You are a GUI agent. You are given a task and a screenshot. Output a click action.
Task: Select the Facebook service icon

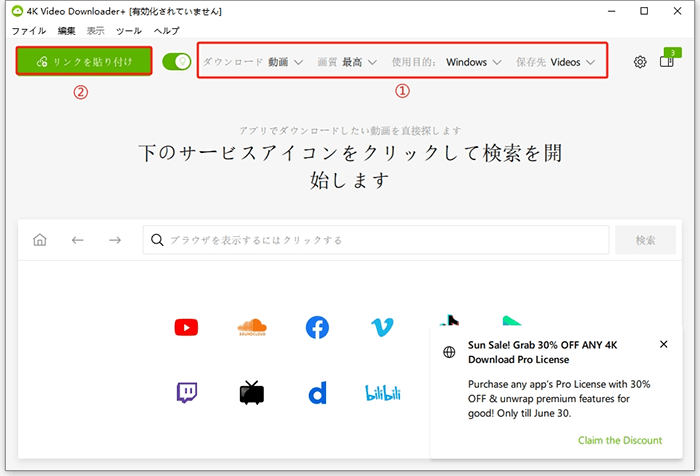(x=317, y=327)
